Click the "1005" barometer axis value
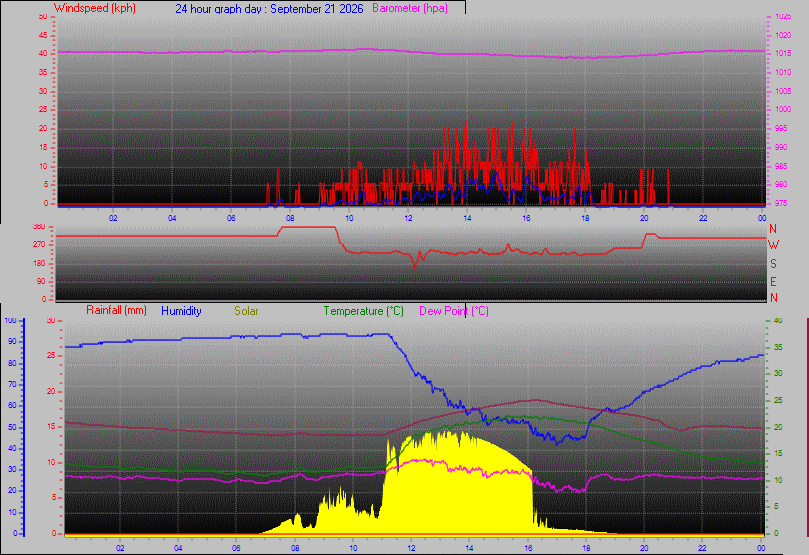Screen dimensions: 809x555 click(783, 91)
